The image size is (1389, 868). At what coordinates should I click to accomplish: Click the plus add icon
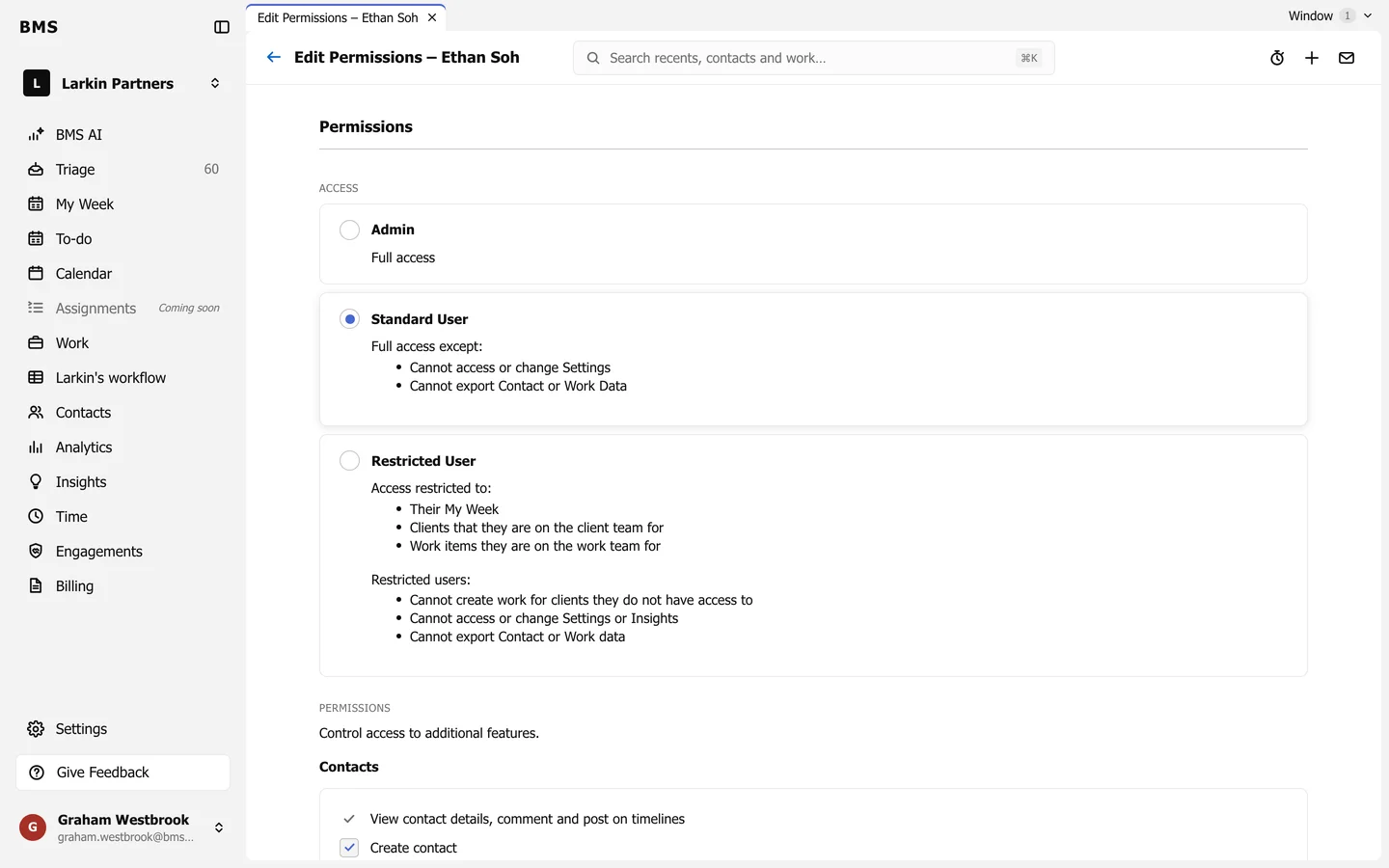click(x=1312, y=58)
